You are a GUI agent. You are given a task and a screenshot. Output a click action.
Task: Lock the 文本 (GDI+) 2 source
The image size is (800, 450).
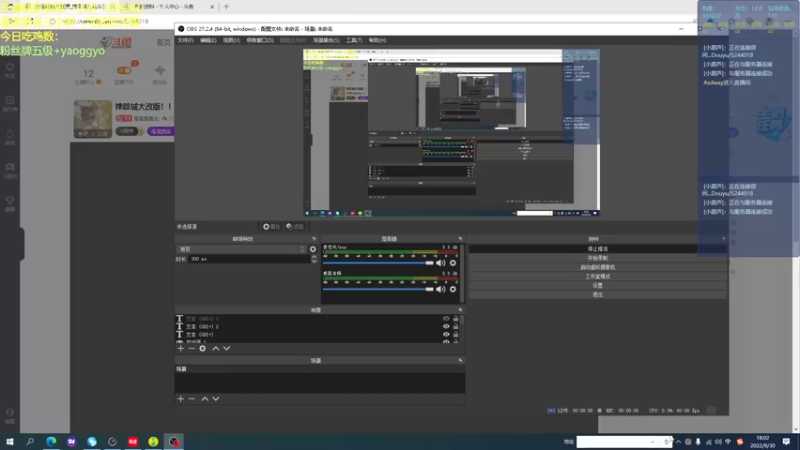(x=456, y=327)
